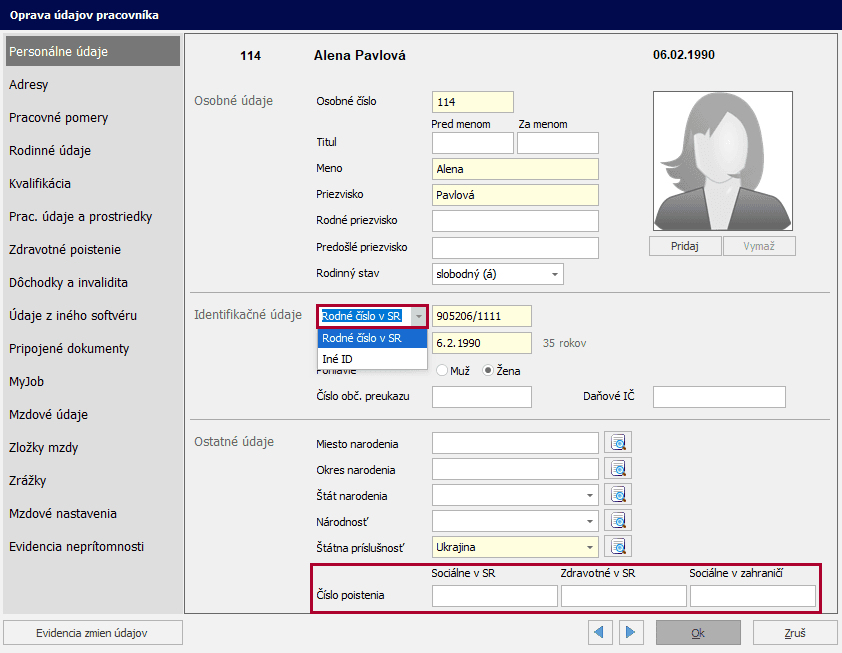Switch to Zdravotné poistenie section
Screen dimensions: 842x653
[x=65, y=250]
